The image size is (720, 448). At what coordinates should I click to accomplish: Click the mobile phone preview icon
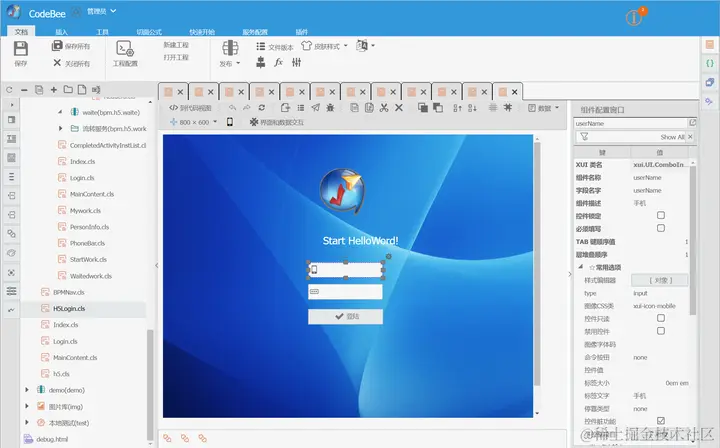tap(230, 122)
